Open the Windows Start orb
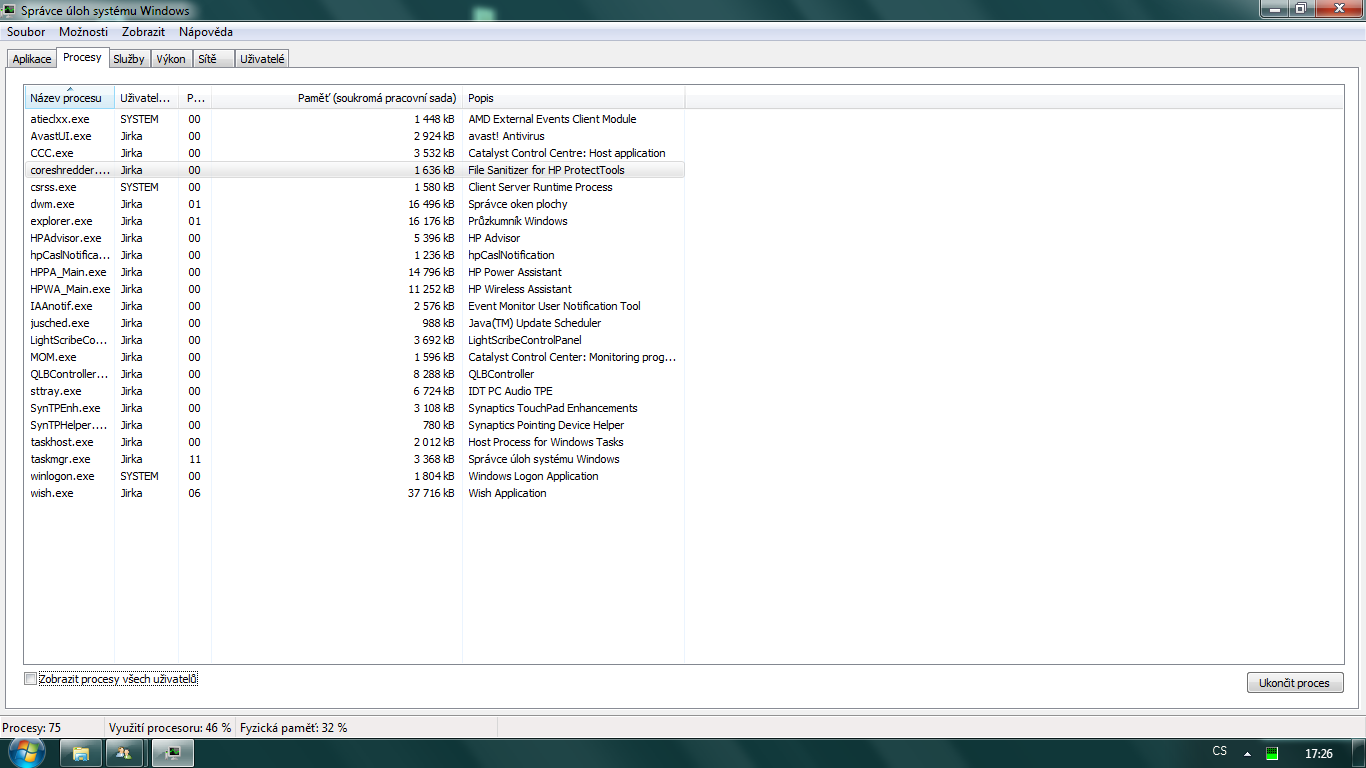 click(27, 752)
